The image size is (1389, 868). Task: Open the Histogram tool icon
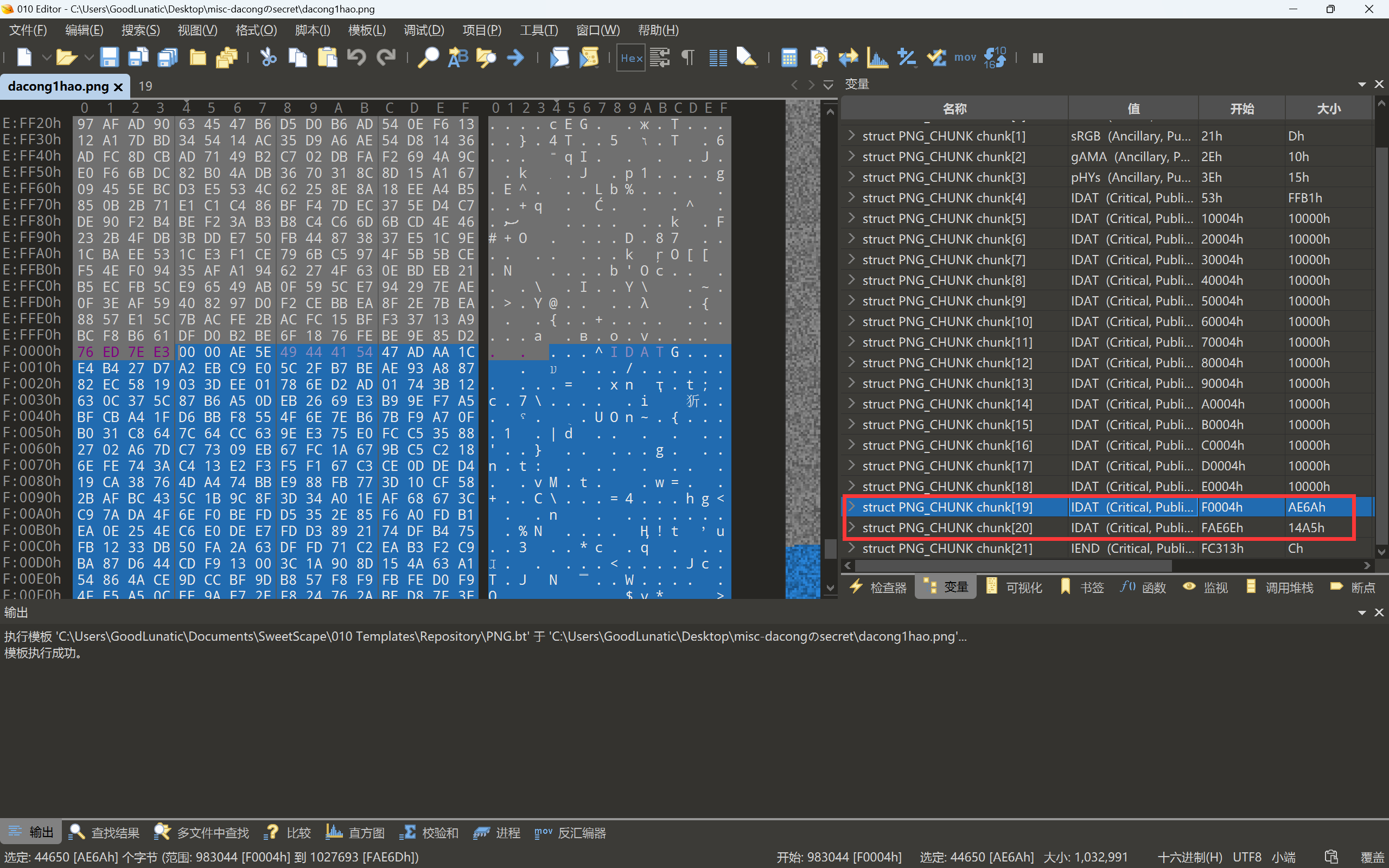[x=877, y=58]
